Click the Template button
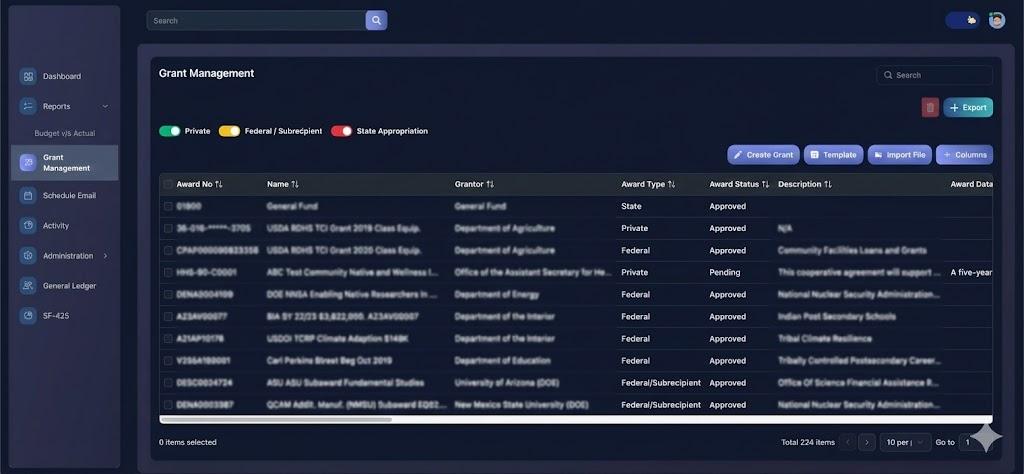Image resolution: width=1024 pixels, height=474 pixels. click(833, 155)
